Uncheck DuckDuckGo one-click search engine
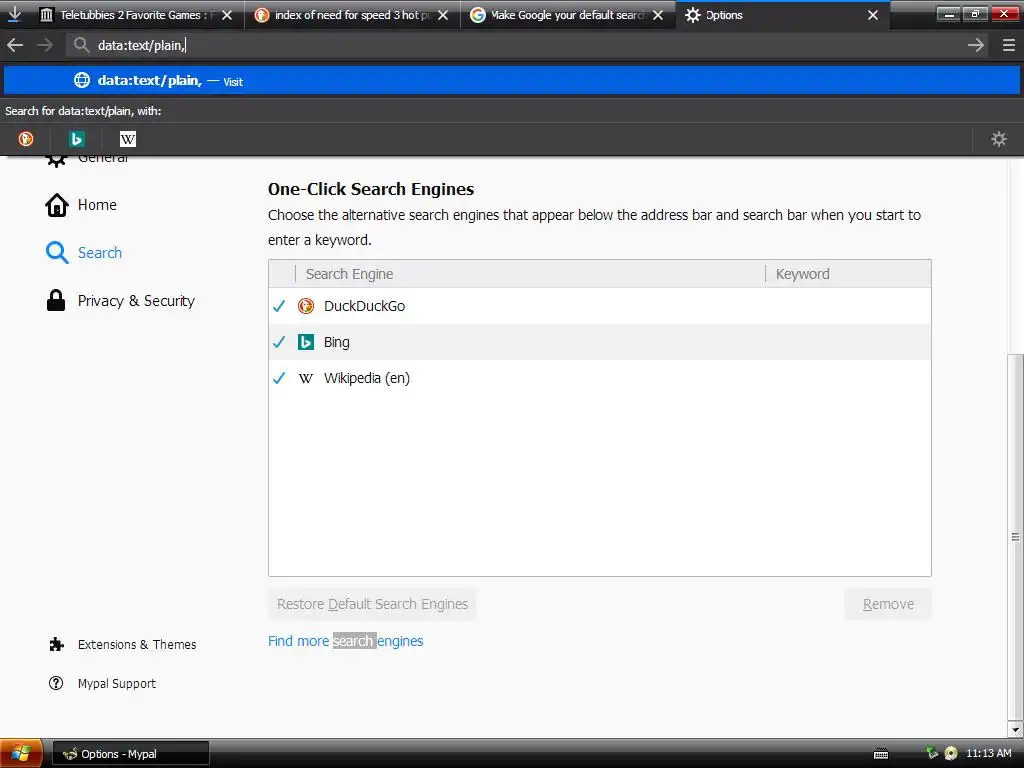 pos(279,306)
